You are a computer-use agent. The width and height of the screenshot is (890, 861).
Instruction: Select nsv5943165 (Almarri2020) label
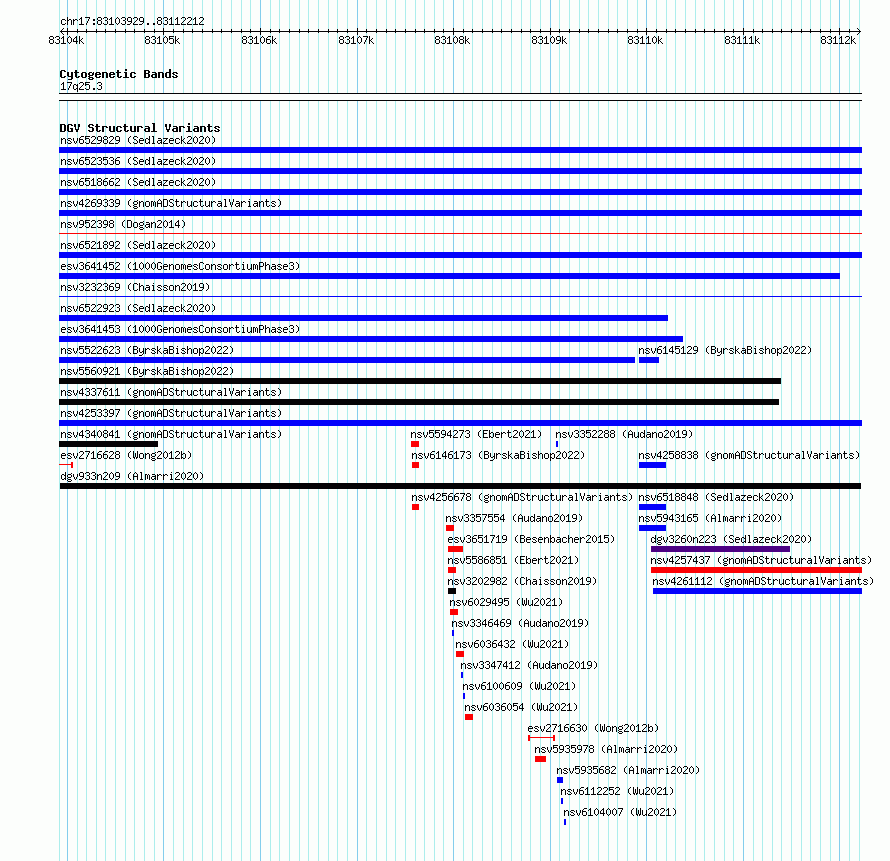[710, 518]
